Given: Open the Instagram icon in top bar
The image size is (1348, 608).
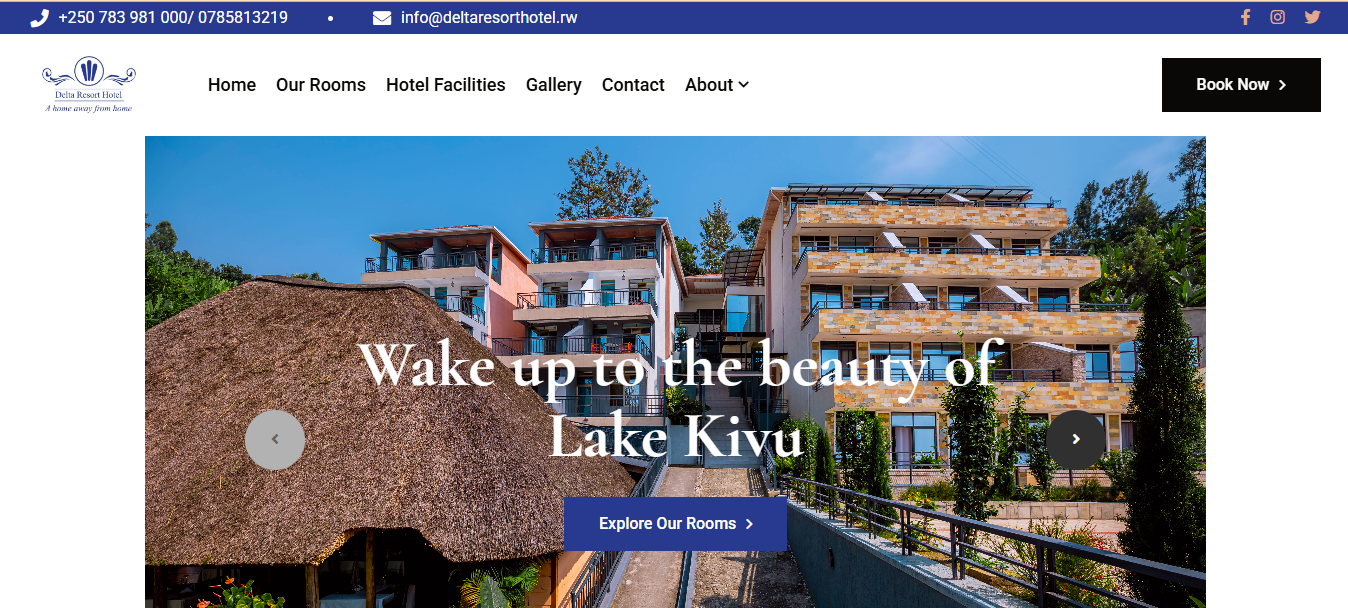Looking at the screenshot, I should click(1278, 17).
